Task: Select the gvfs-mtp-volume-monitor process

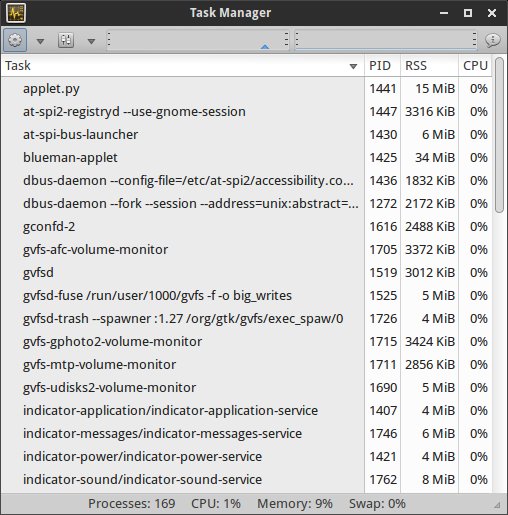Action: click(247, 365)
